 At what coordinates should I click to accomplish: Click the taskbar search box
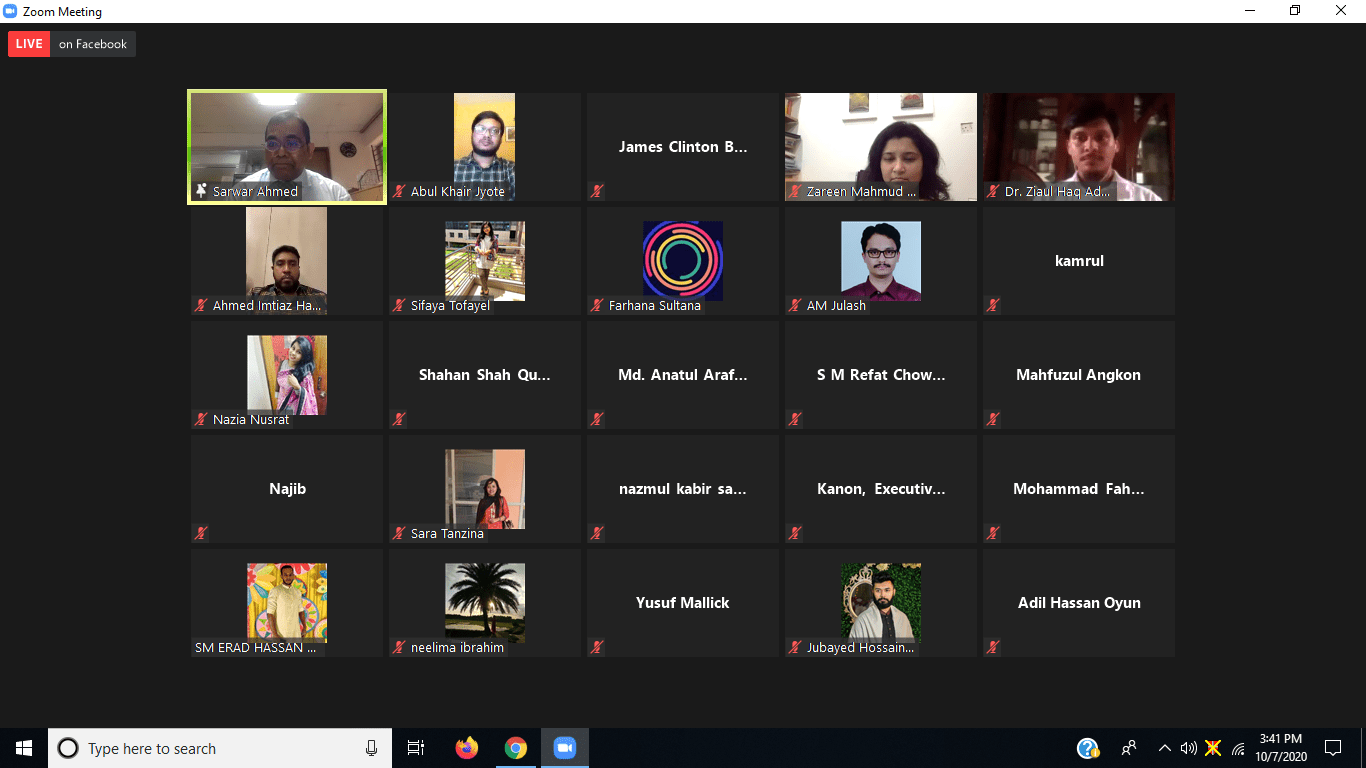[220, 748]
